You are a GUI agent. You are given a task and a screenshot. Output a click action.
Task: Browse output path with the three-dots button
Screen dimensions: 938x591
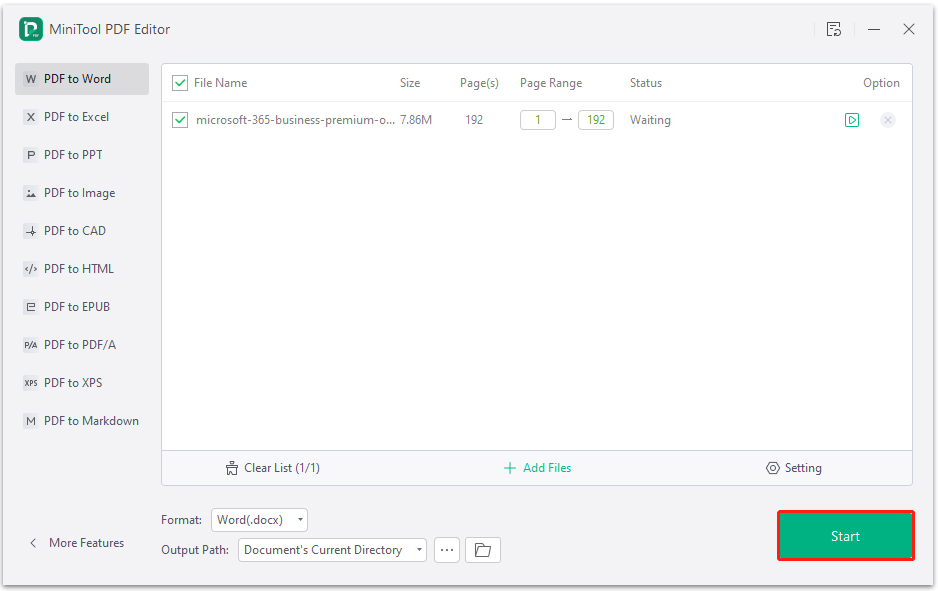tap(447, 550)
